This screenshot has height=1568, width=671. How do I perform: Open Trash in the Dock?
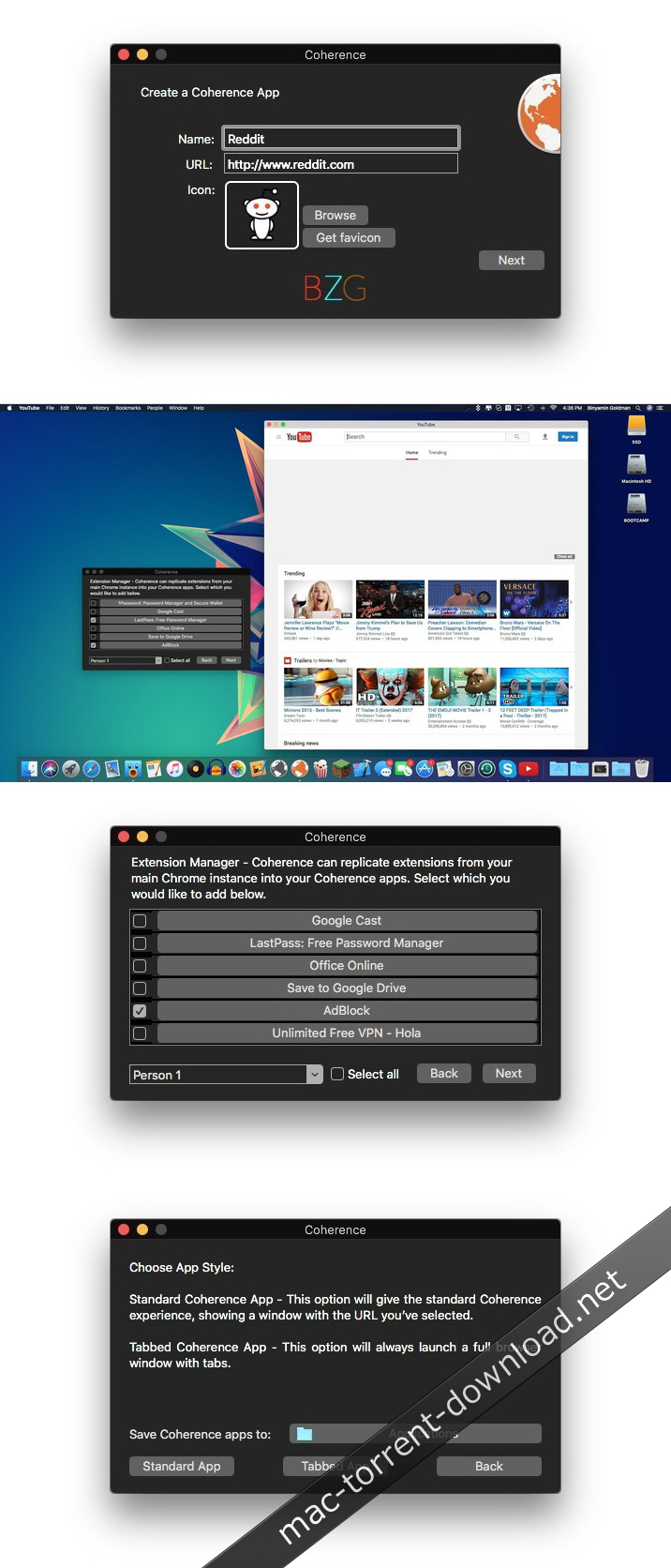[642, 768]
